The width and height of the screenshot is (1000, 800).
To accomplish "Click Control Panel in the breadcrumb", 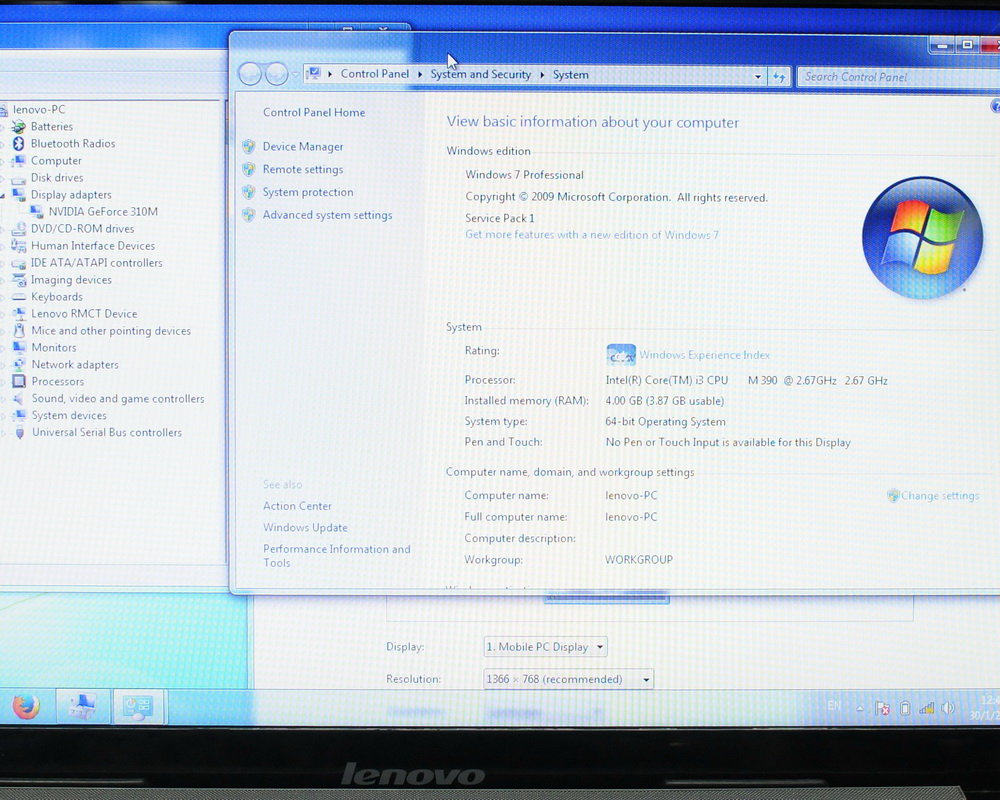I will tap(374, 74).
